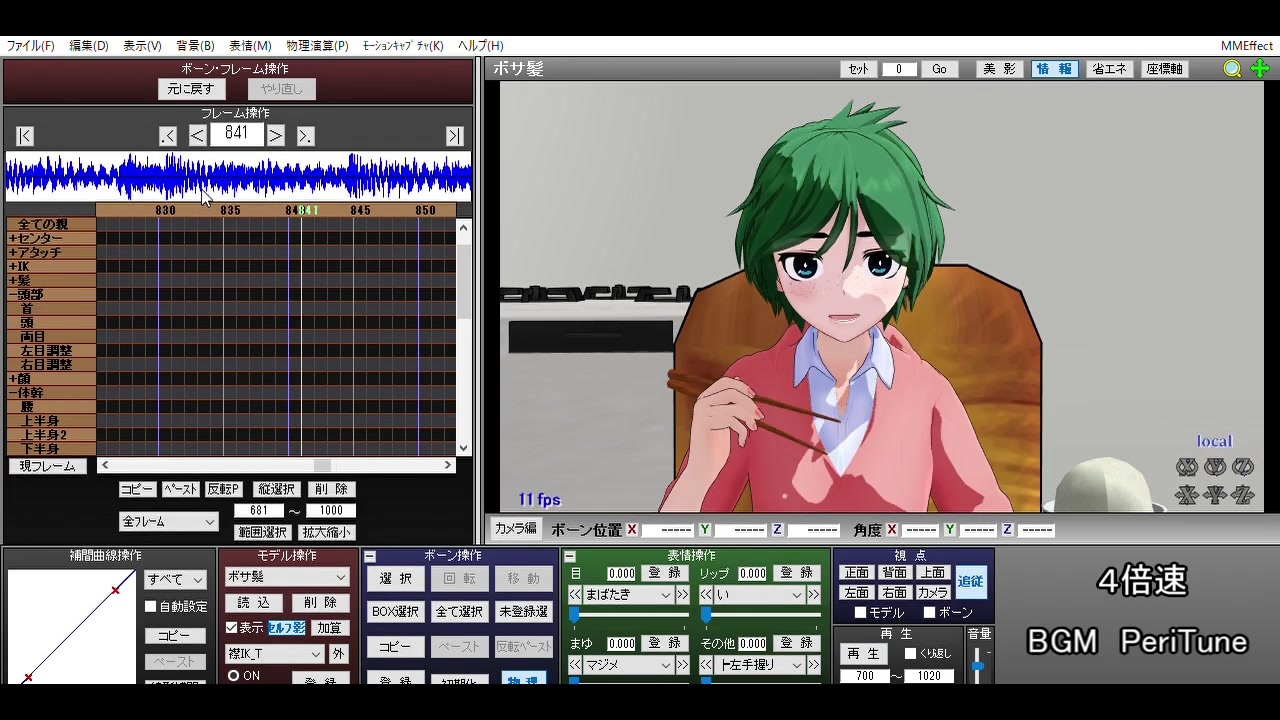Collapse the bone operation panel minus icon
Image resolution: width=1280 pixels, height=720 pixels.
pos(369,557)
